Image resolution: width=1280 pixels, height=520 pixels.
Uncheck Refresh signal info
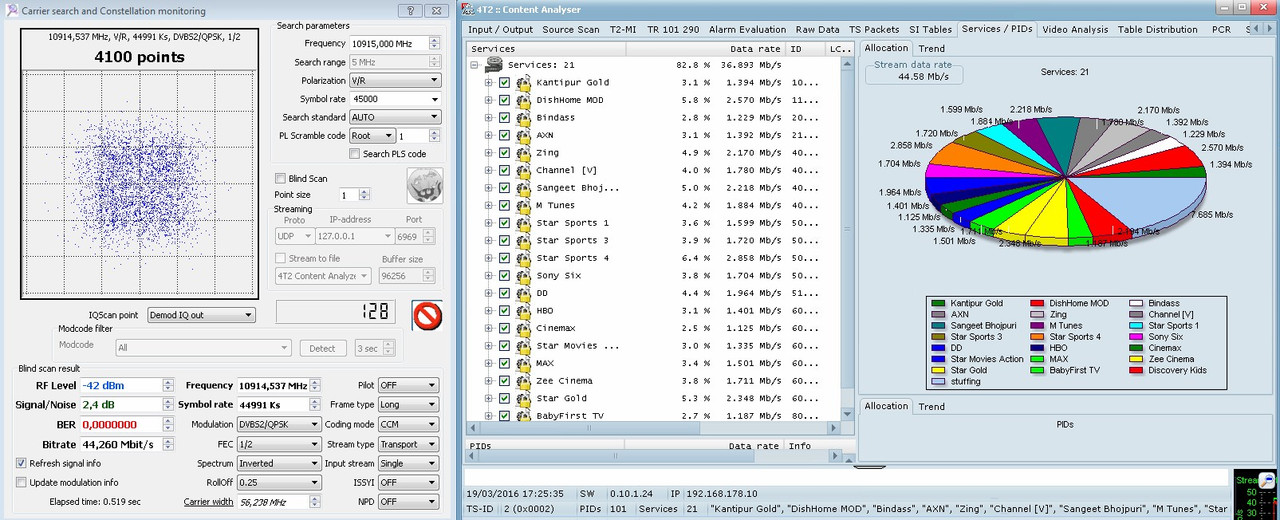click(22, 464)
